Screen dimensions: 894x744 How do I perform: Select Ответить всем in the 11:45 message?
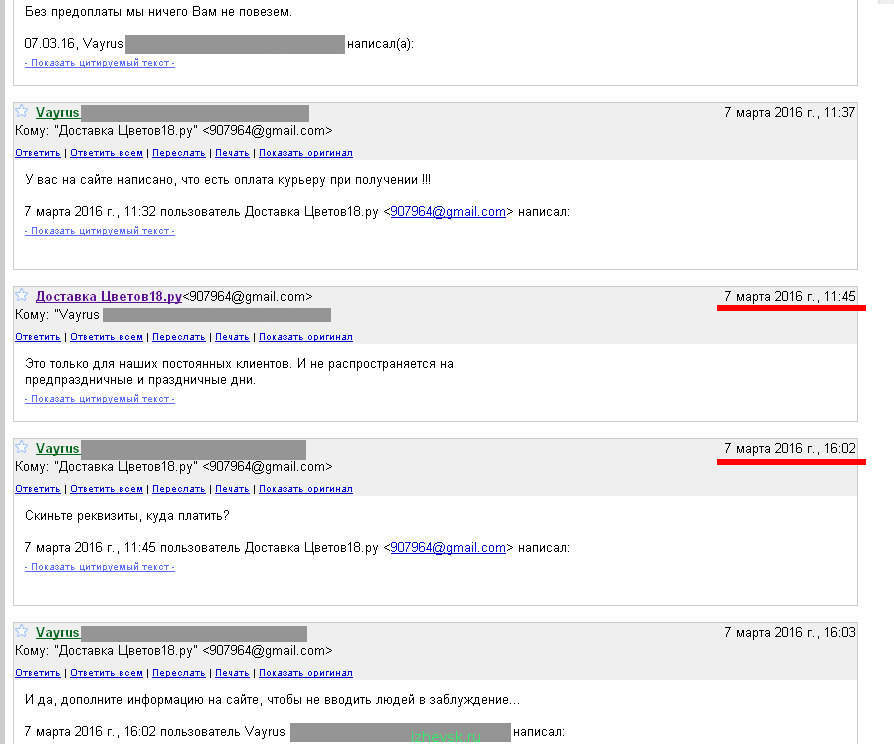coord(107,337)
